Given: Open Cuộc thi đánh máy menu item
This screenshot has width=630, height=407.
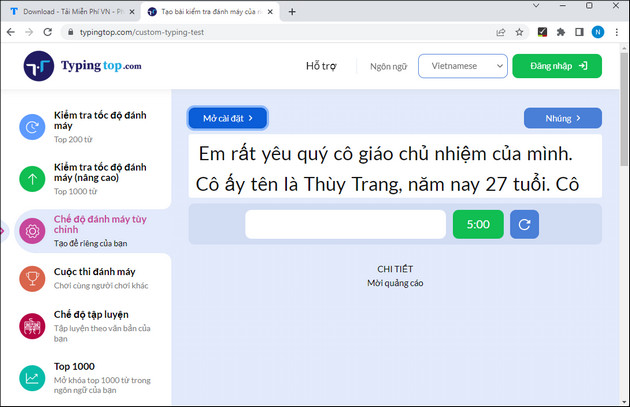Looking at the screenshot, I should (94, 272).
